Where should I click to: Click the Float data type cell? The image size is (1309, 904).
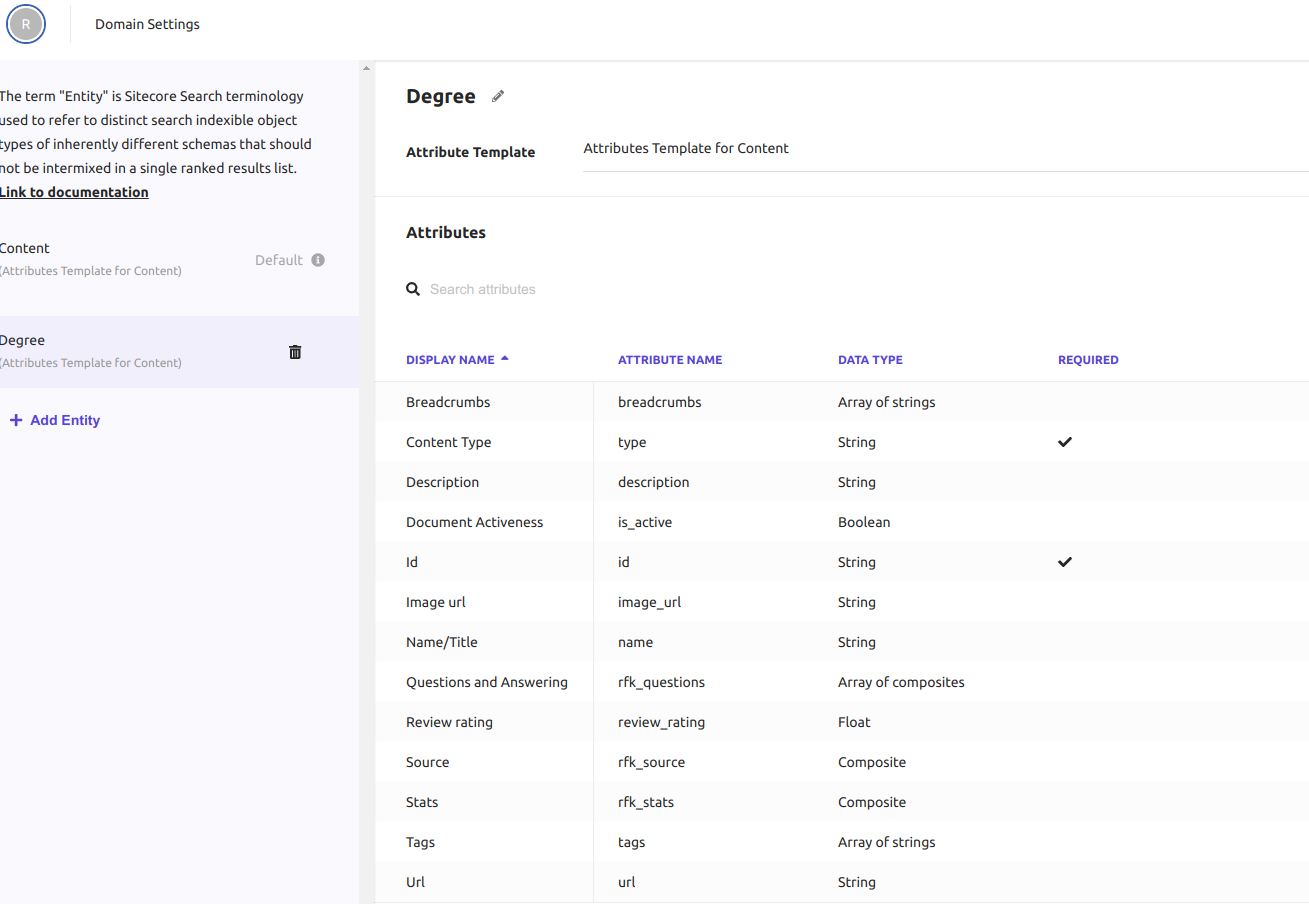pos(854,722)
